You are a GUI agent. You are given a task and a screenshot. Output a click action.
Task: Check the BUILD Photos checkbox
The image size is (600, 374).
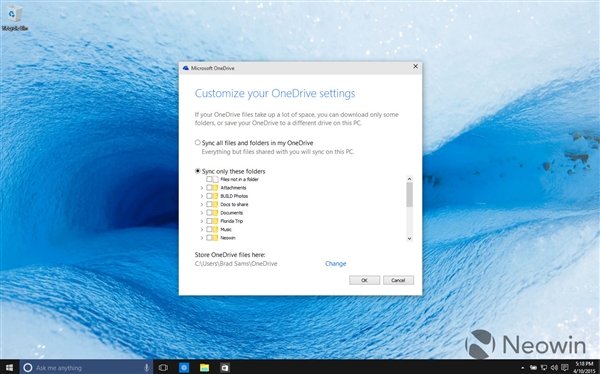coord(209,196)
